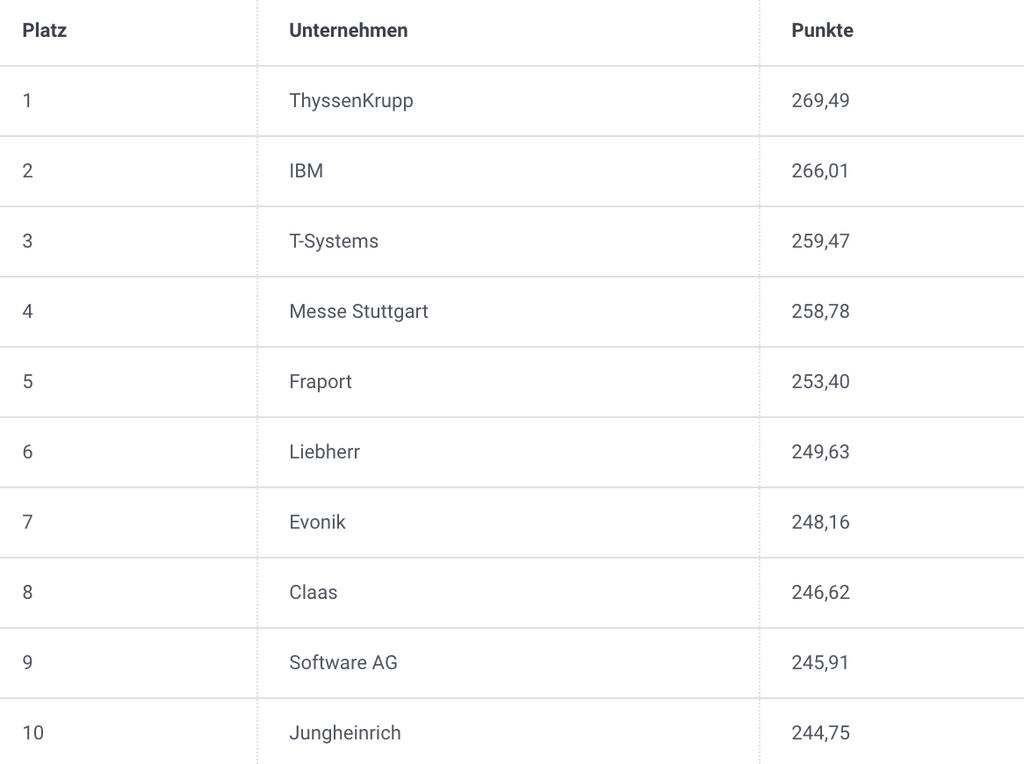Click the 244,75 points value
The height and width of the screenshot is (764, 1024).
point(820,733)
